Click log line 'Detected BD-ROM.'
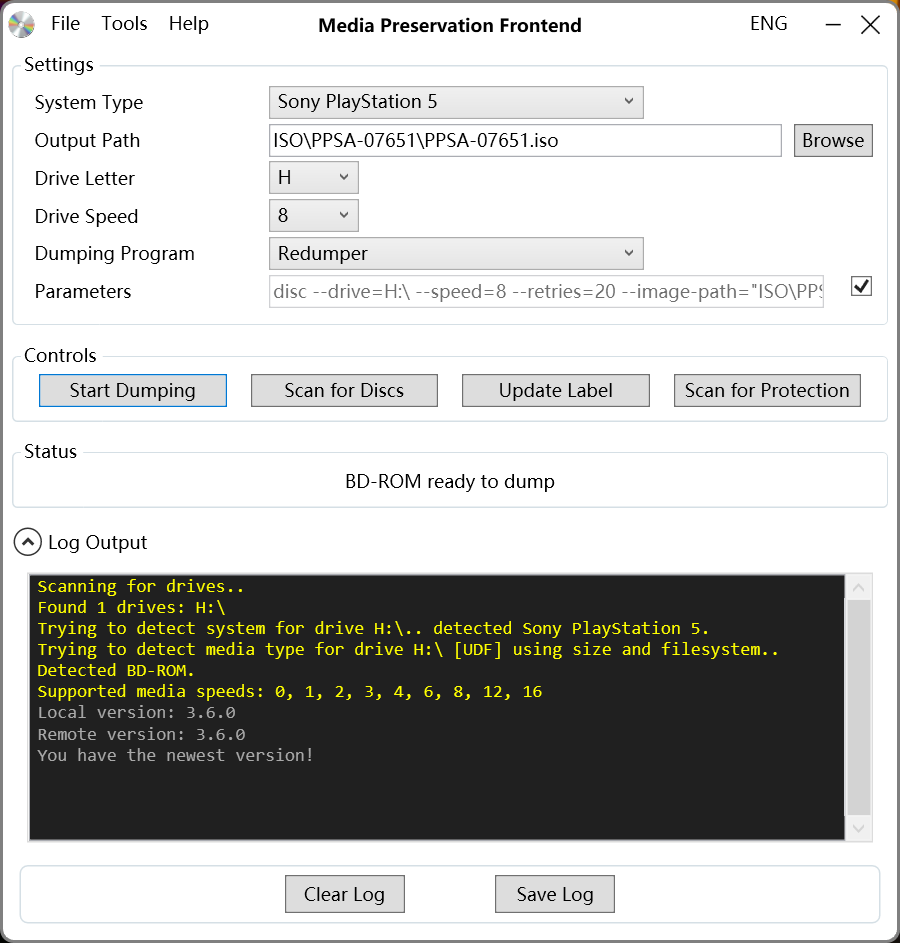900x943 pixels. click(x=115, y=670)
